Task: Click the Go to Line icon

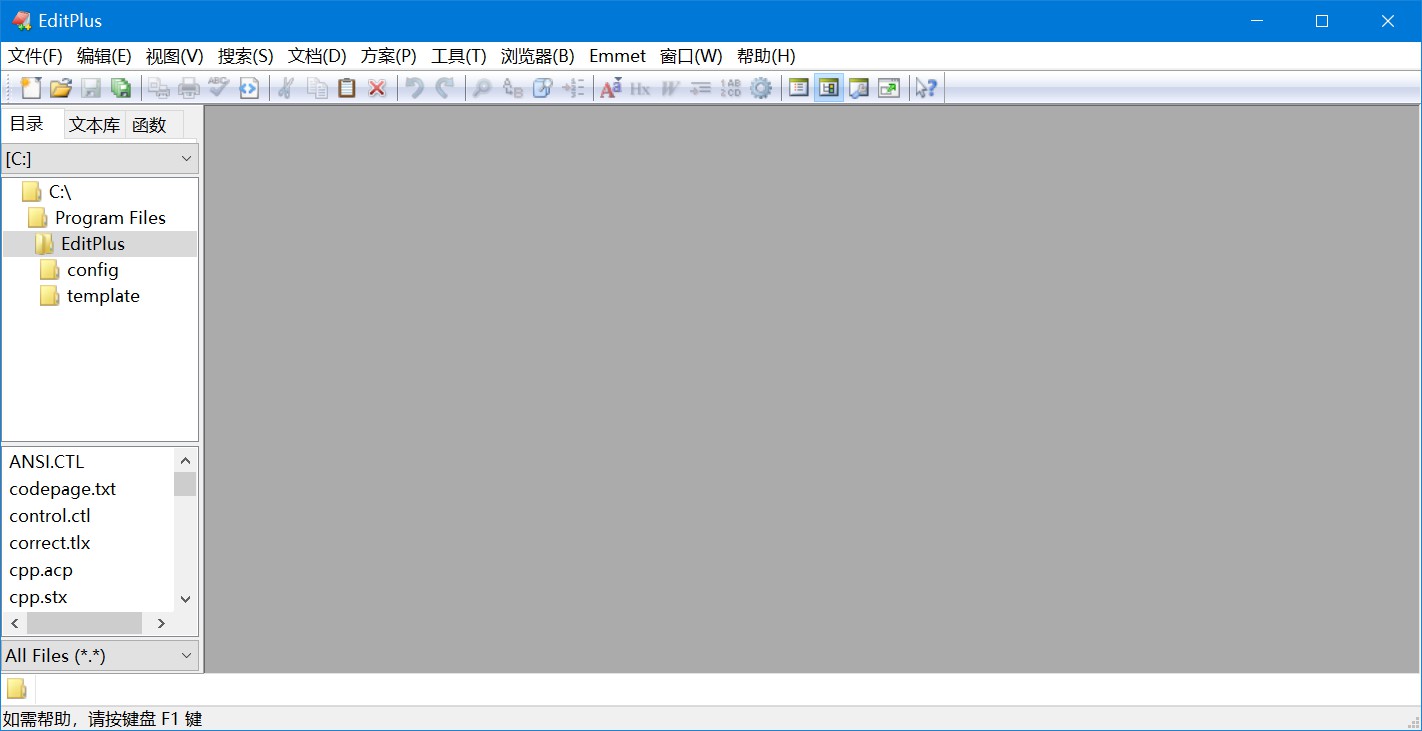Action: coord(573,88)
